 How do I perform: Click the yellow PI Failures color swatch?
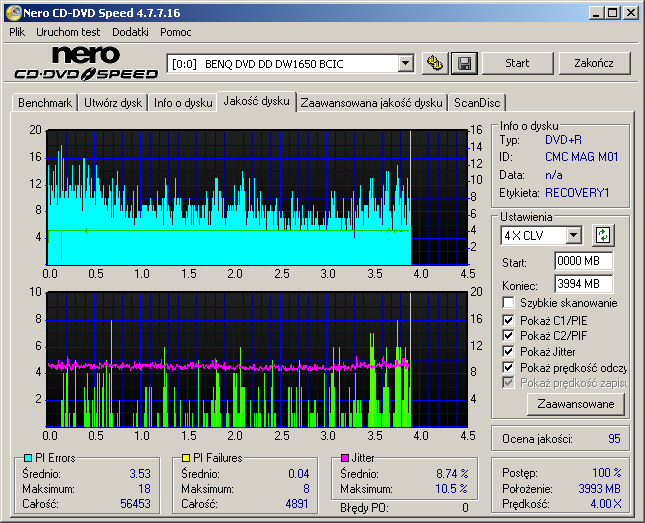pos(186,458)
